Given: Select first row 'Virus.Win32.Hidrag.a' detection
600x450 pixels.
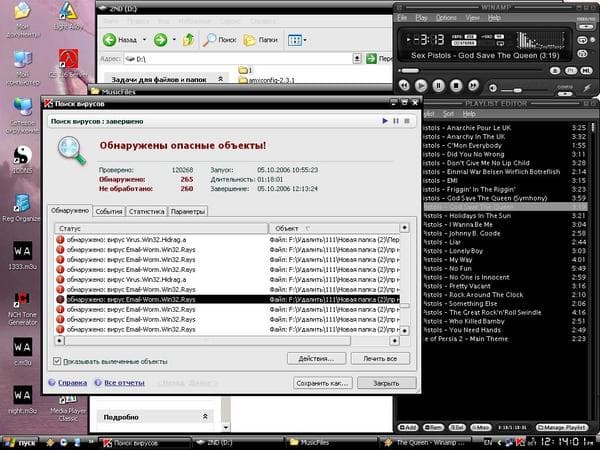Looking at the screenshot, I should click(x=227, y=240).
